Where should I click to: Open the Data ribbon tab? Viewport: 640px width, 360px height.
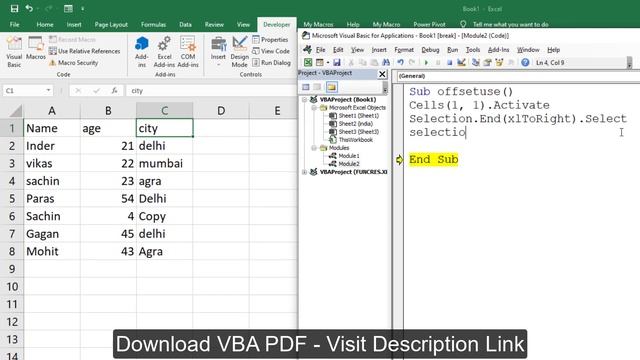click(x=185, y=24)
